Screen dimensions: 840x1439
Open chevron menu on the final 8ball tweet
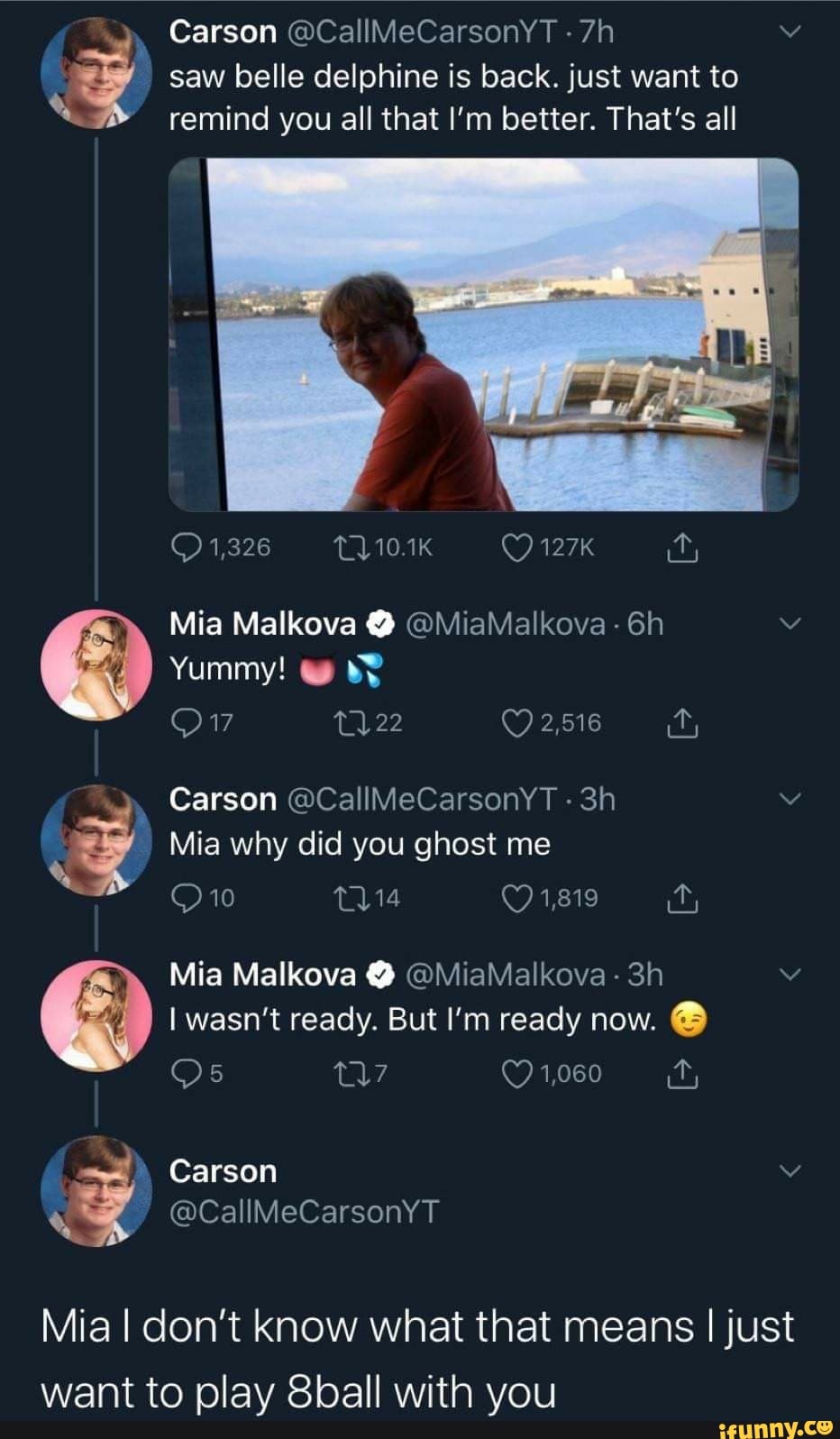(x=790, y=1171)
